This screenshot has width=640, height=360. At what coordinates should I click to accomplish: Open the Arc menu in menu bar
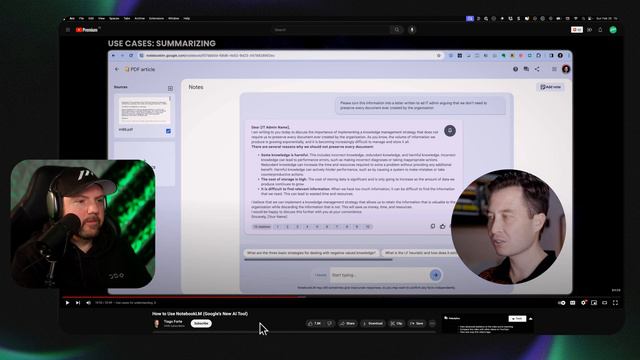pyautogui.click(x=72, y=18)
